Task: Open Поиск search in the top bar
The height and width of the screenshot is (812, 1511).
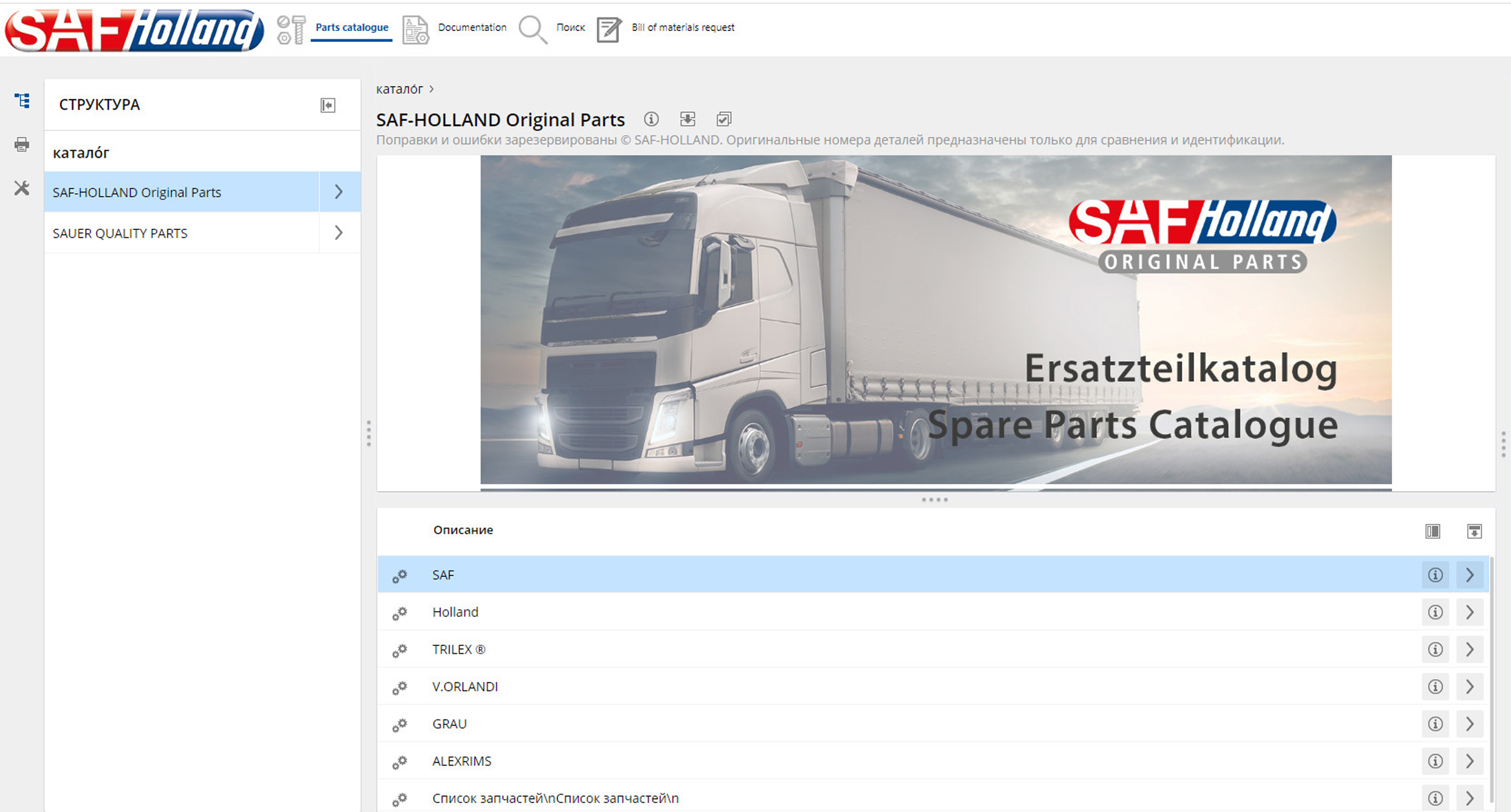Action: click(570, 27)
